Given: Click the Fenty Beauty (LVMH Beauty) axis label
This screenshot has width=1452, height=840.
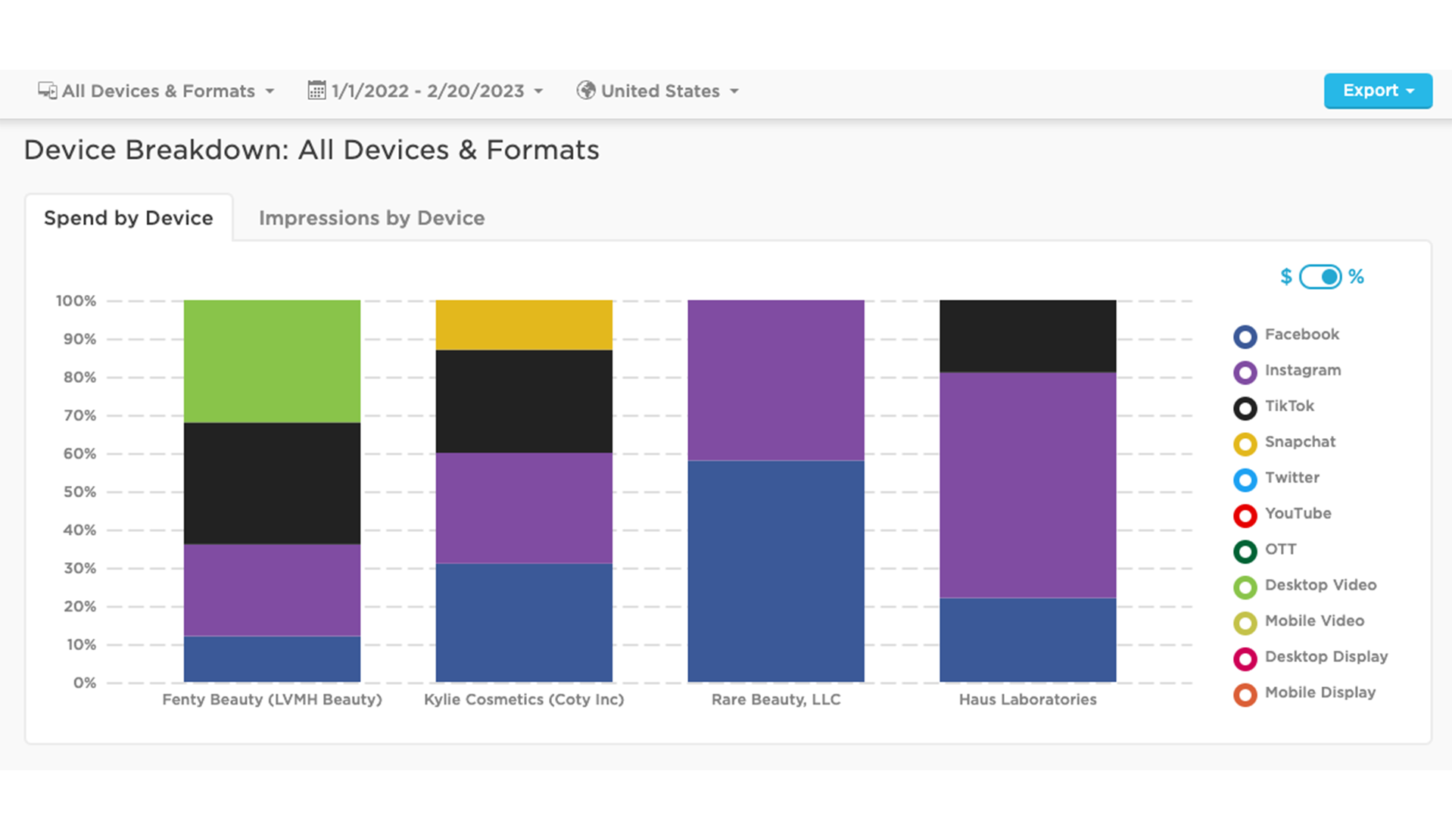Looking at the screenshot, I should [x=272, y=700].
